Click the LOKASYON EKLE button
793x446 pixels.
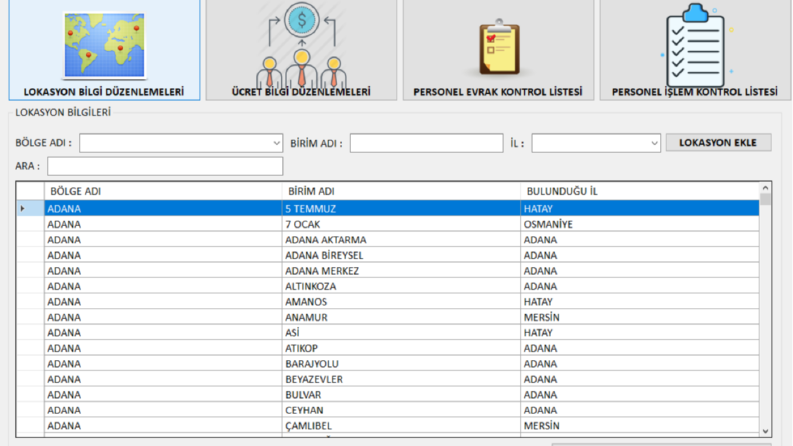click(718, 143)
